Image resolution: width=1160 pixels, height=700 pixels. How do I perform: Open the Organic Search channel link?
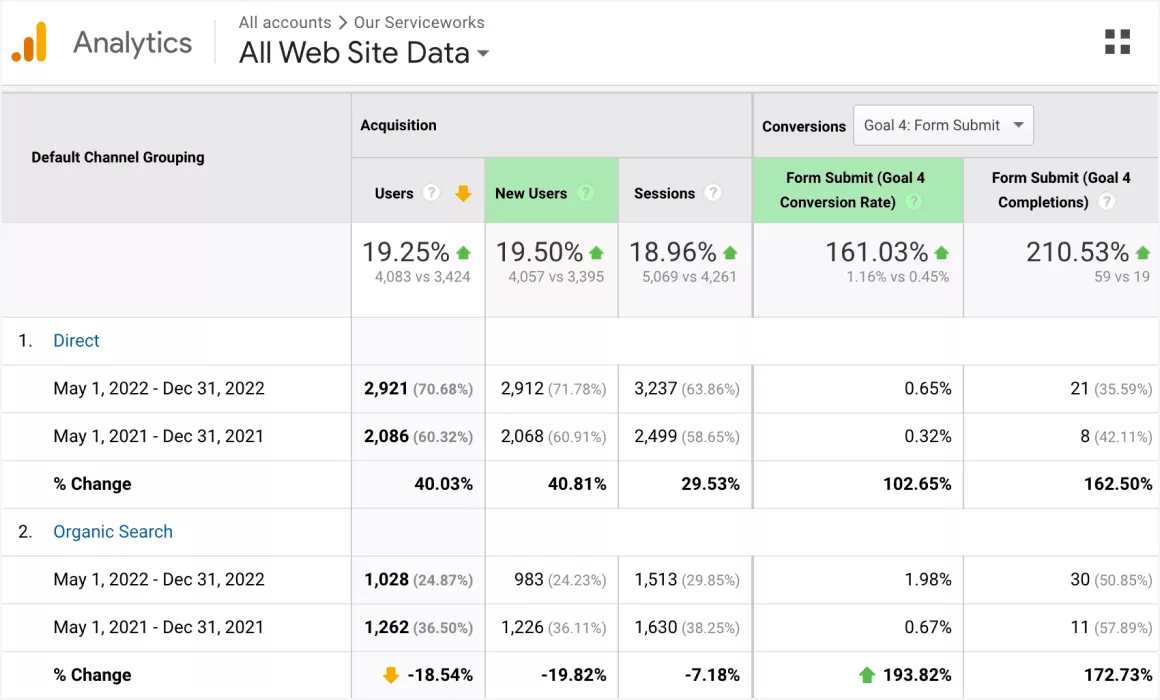click(x=113, y=532)
